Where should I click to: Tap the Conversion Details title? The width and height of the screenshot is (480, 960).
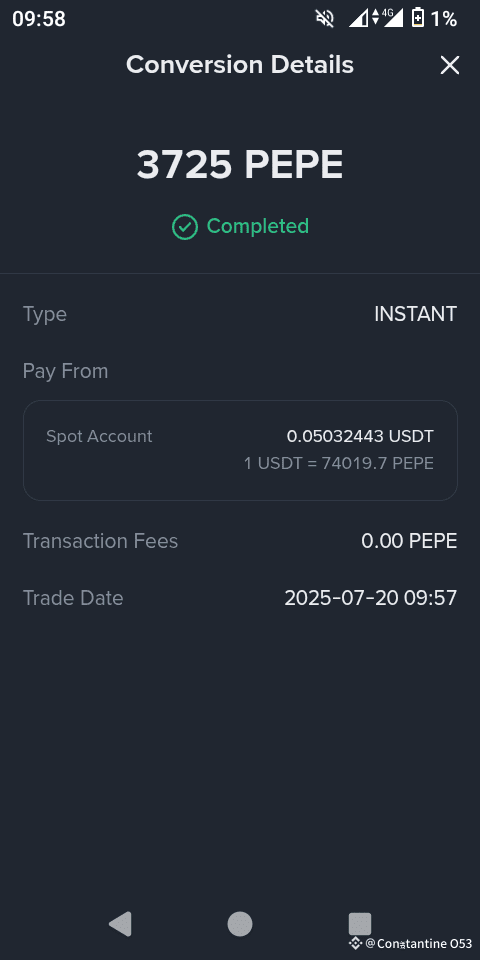[240, 65]
